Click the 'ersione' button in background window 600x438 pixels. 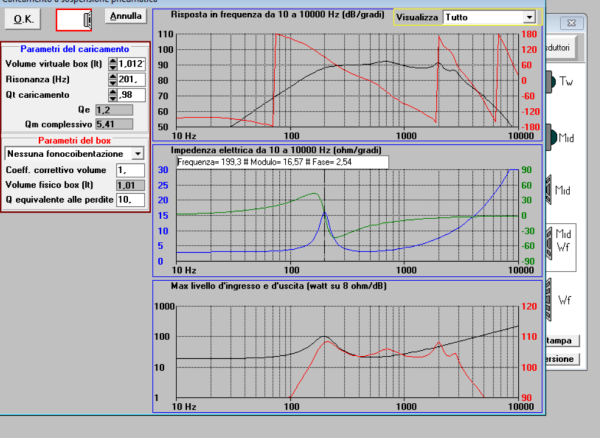(x=562, y=359)
